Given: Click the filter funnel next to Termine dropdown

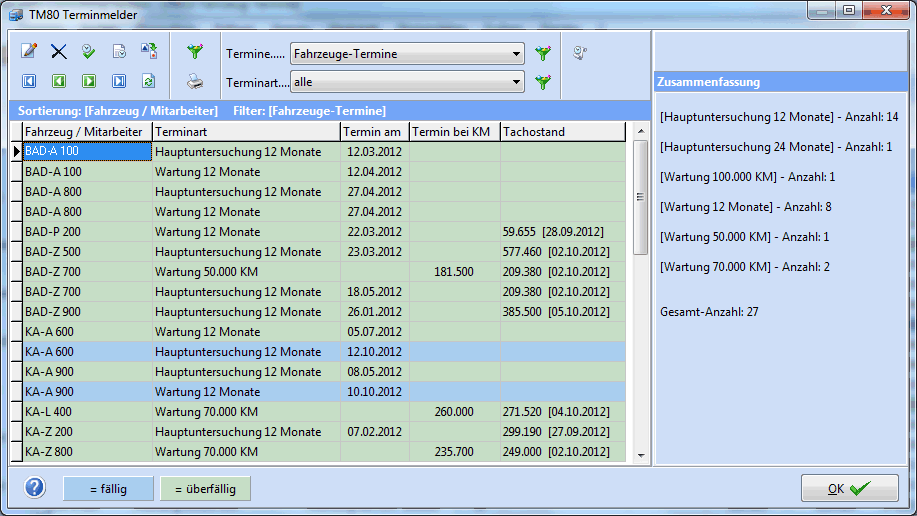Looking at the screenshot, I should point(543,54).
